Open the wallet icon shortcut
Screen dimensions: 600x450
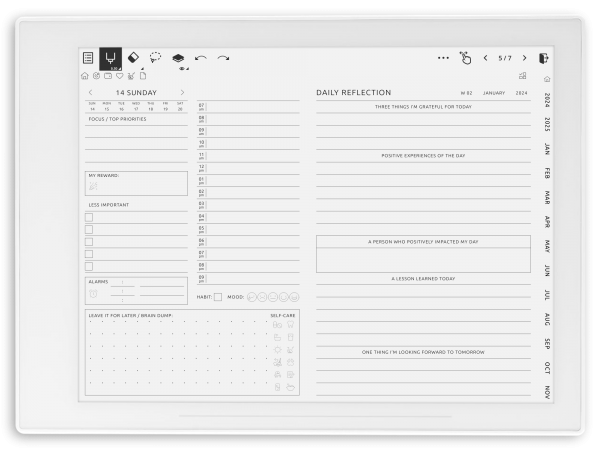point(108,76)
